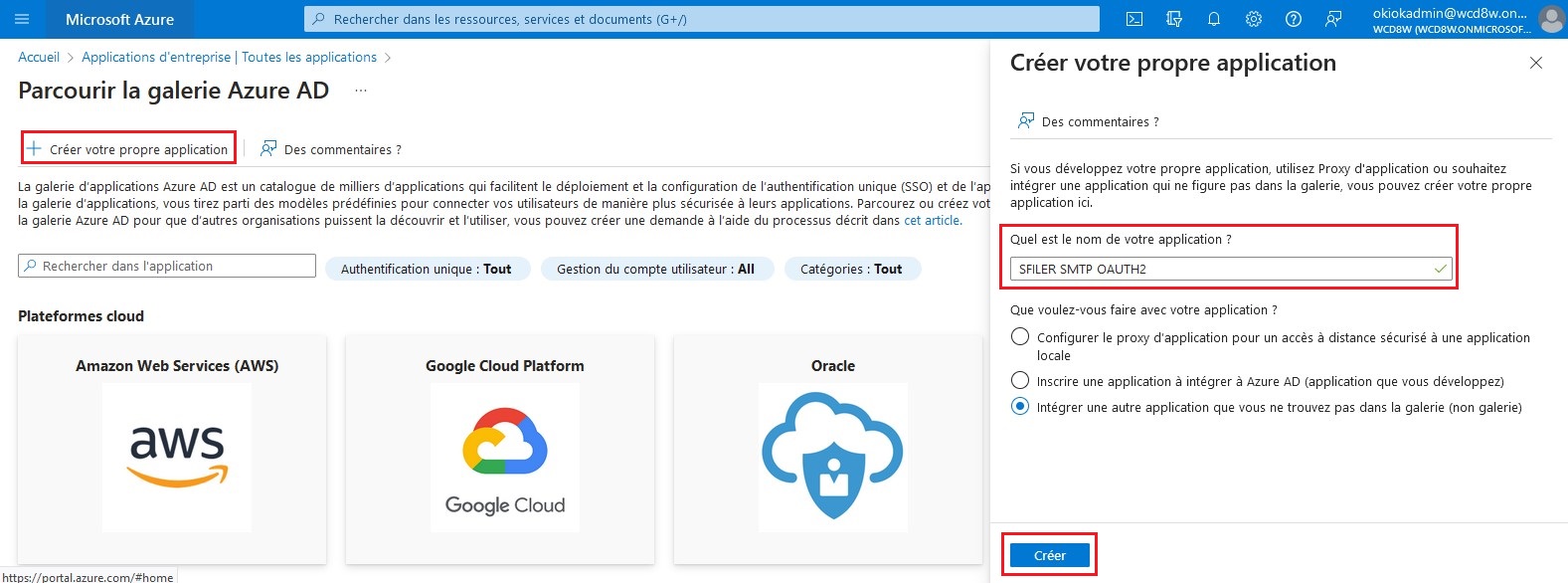The image size is (1568, 583).
Task: Open the help question mark icon
Action: click(x=1294, y=19)
